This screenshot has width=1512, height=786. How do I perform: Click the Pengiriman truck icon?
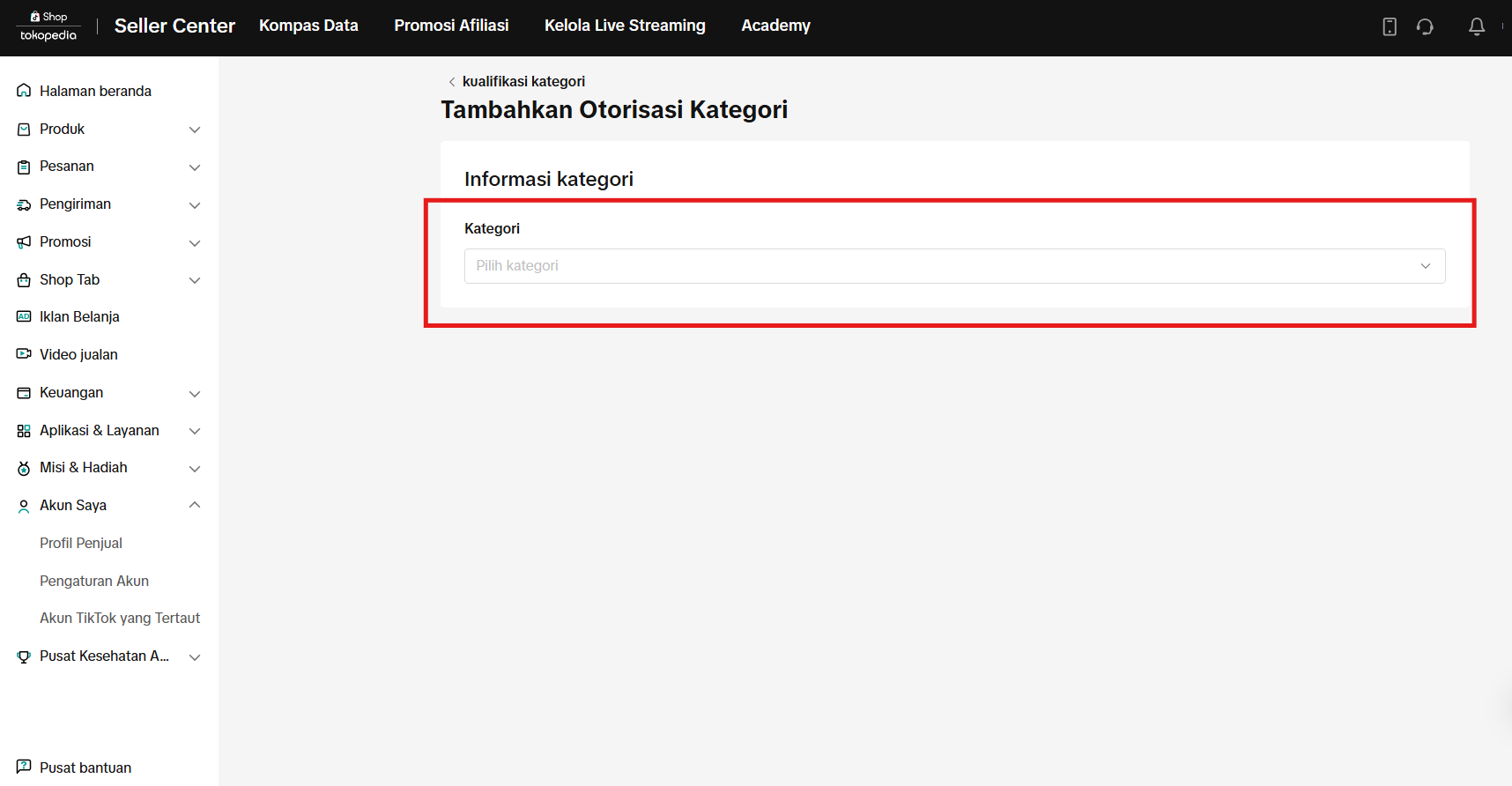(24, 204)
